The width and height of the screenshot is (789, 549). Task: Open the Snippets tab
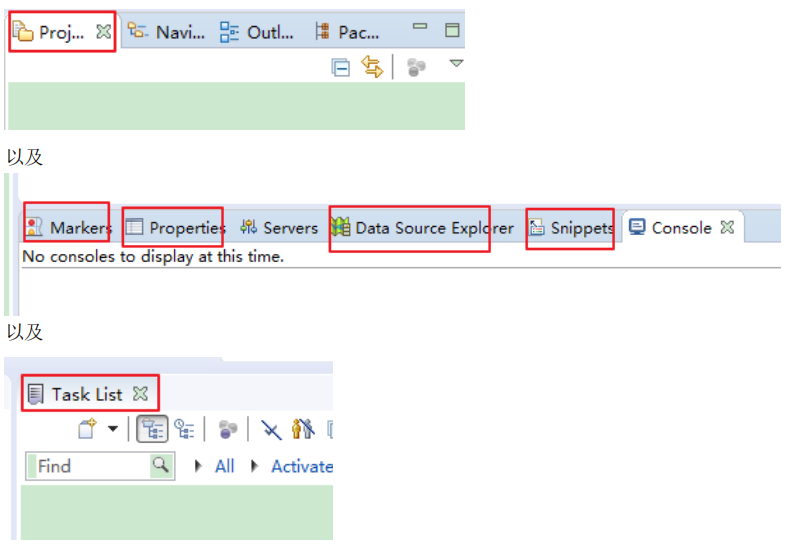click(x=571, y=227)
